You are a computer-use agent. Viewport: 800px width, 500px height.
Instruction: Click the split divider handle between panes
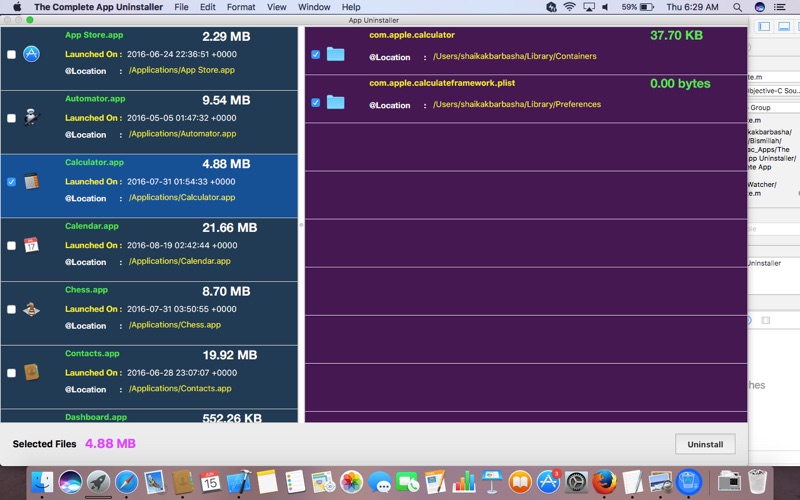tap(301, 224)
